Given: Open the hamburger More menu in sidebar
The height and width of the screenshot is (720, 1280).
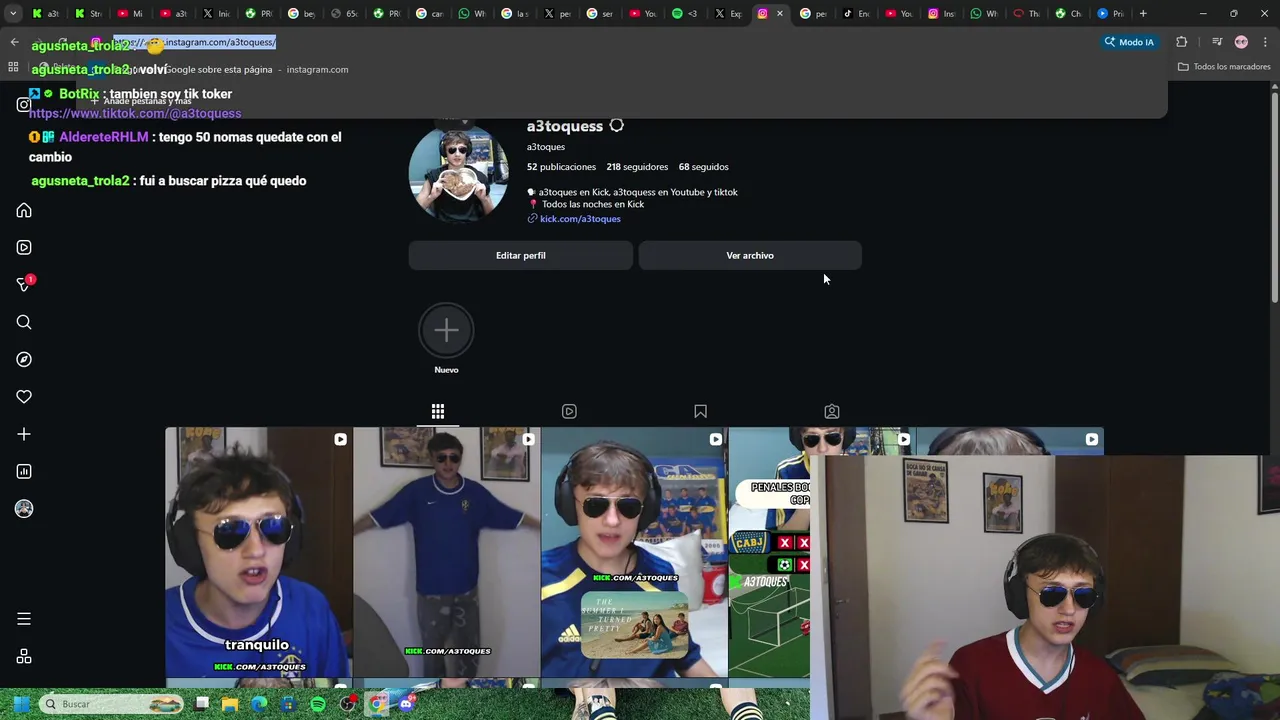Looking at the screenshot, I should [x=24, y=619].
